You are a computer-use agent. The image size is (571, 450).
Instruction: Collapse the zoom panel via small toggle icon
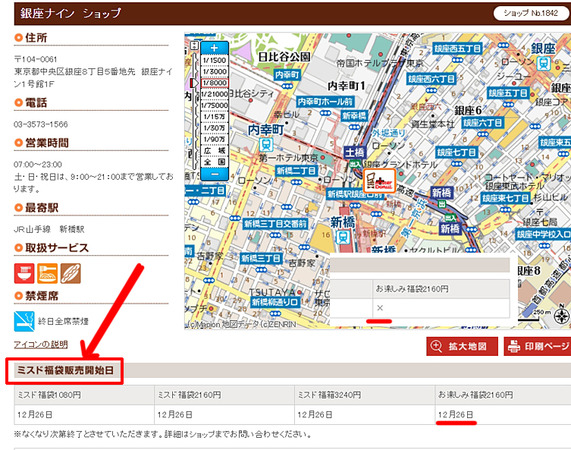194,46
